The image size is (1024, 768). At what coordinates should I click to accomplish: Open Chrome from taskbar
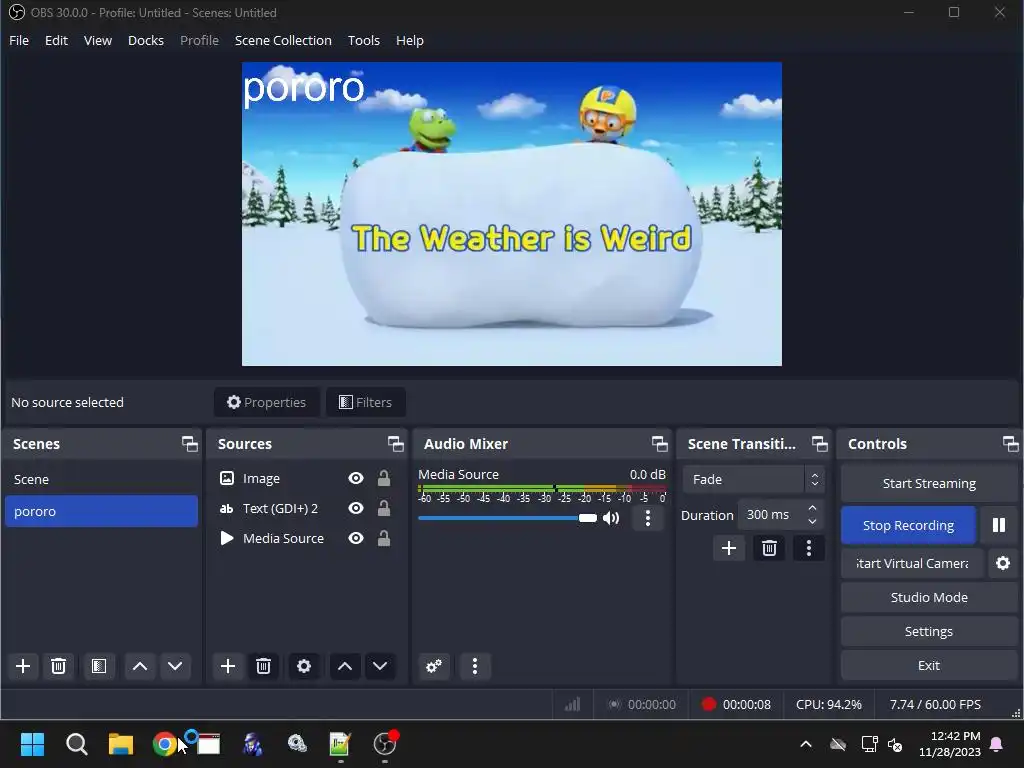click(x=165, y=744)
